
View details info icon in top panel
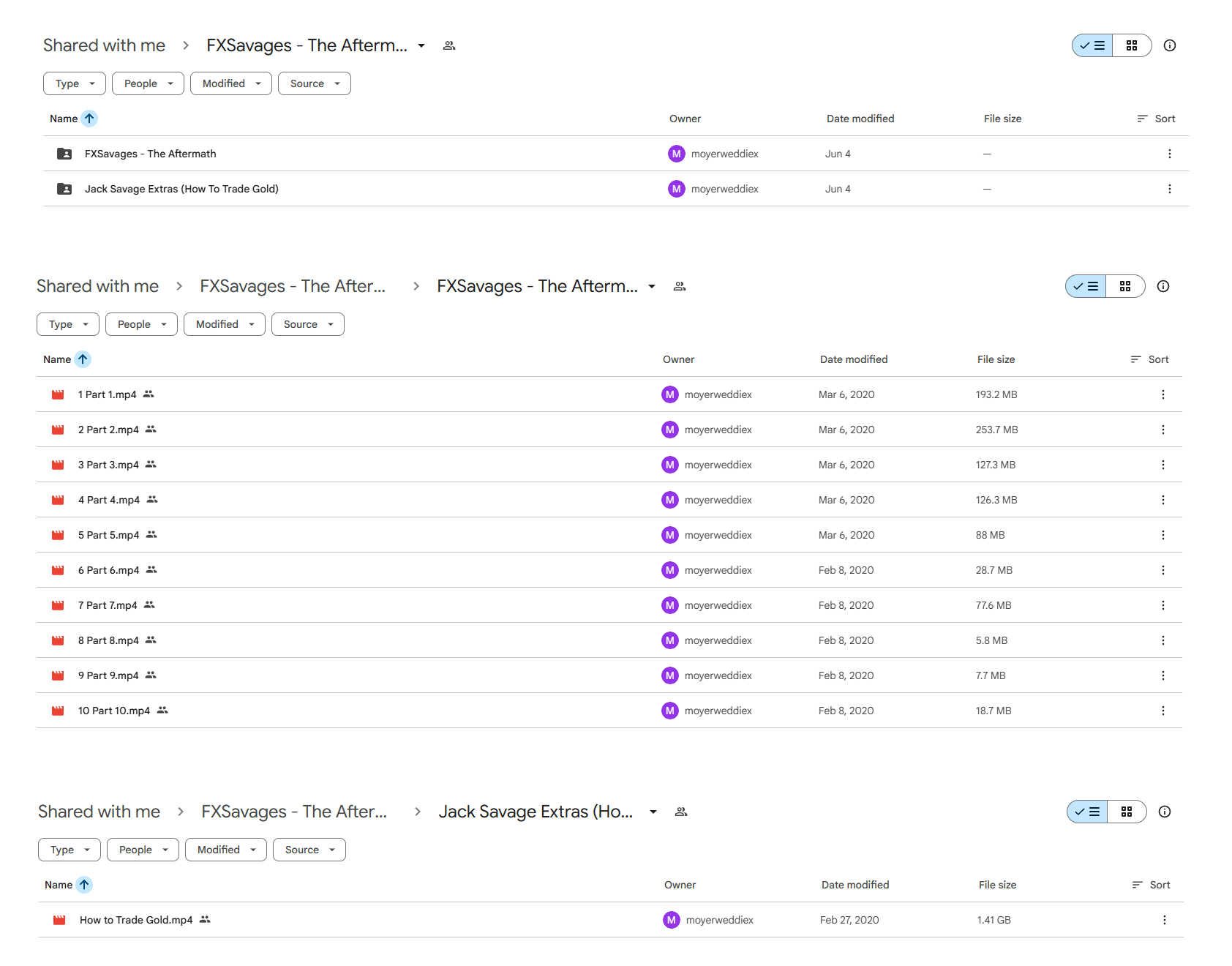[x=1170, y=45]
